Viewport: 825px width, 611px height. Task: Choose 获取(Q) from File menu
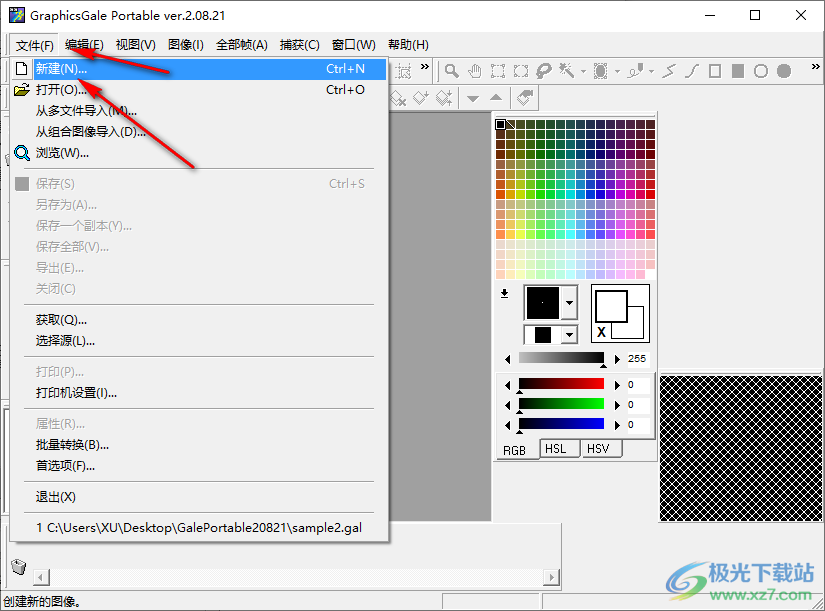tap(199, 320)
